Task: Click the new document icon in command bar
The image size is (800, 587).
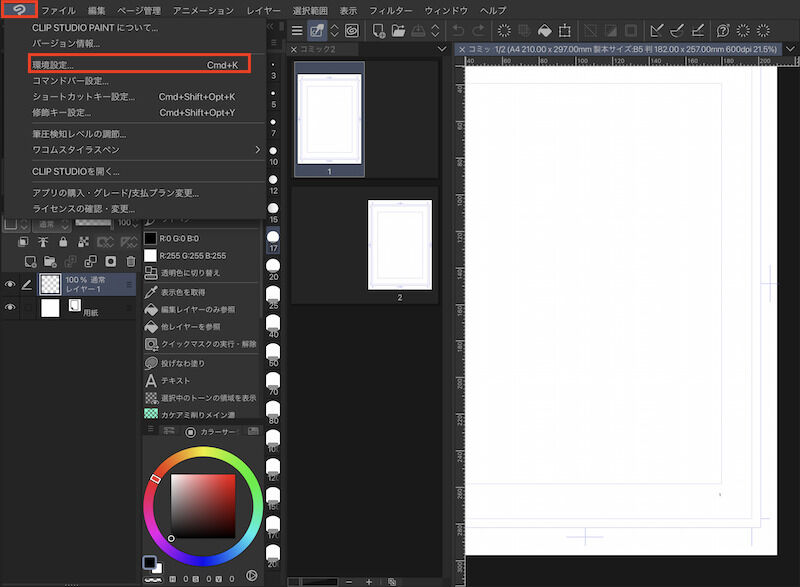Action: [x=379, y=31]
